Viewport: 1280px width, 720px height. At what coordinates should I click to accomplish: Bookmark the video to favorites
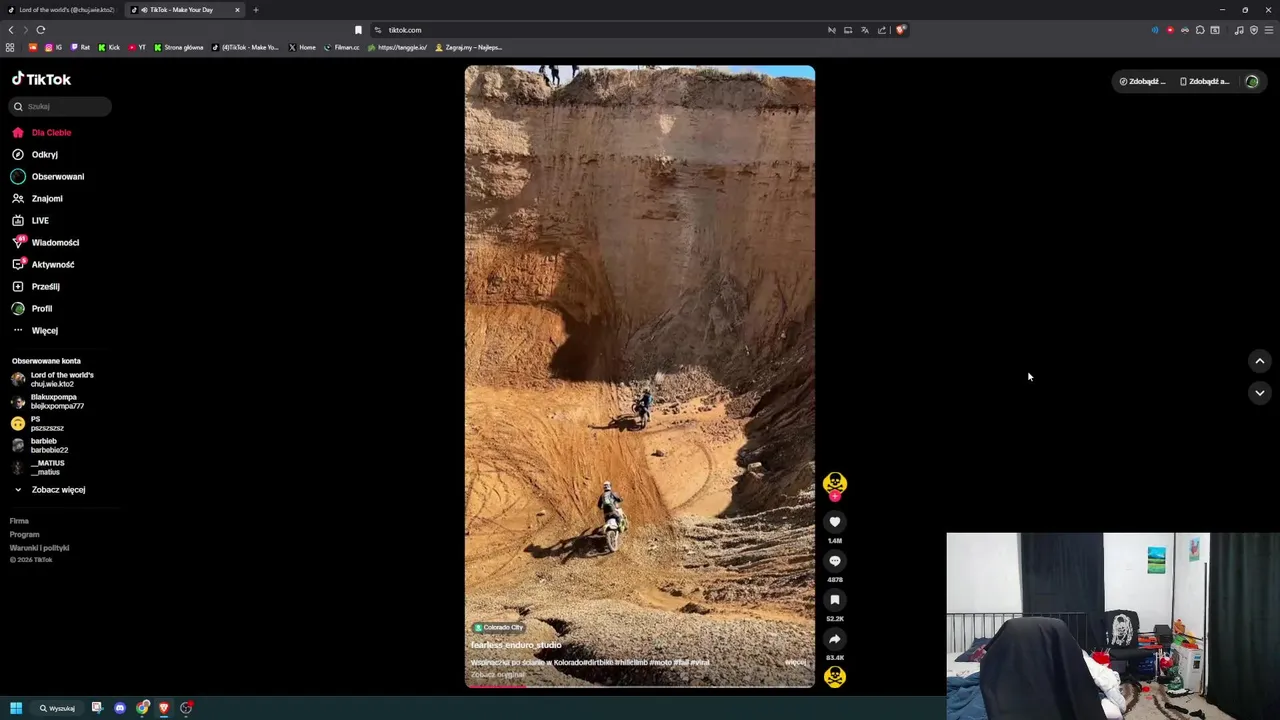coord(835,600)
